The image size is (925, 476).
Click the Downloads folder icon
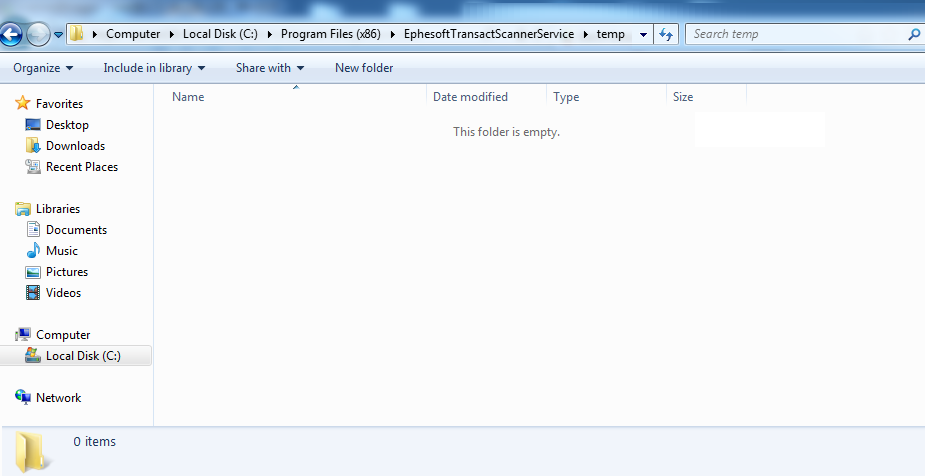(32, 145)
